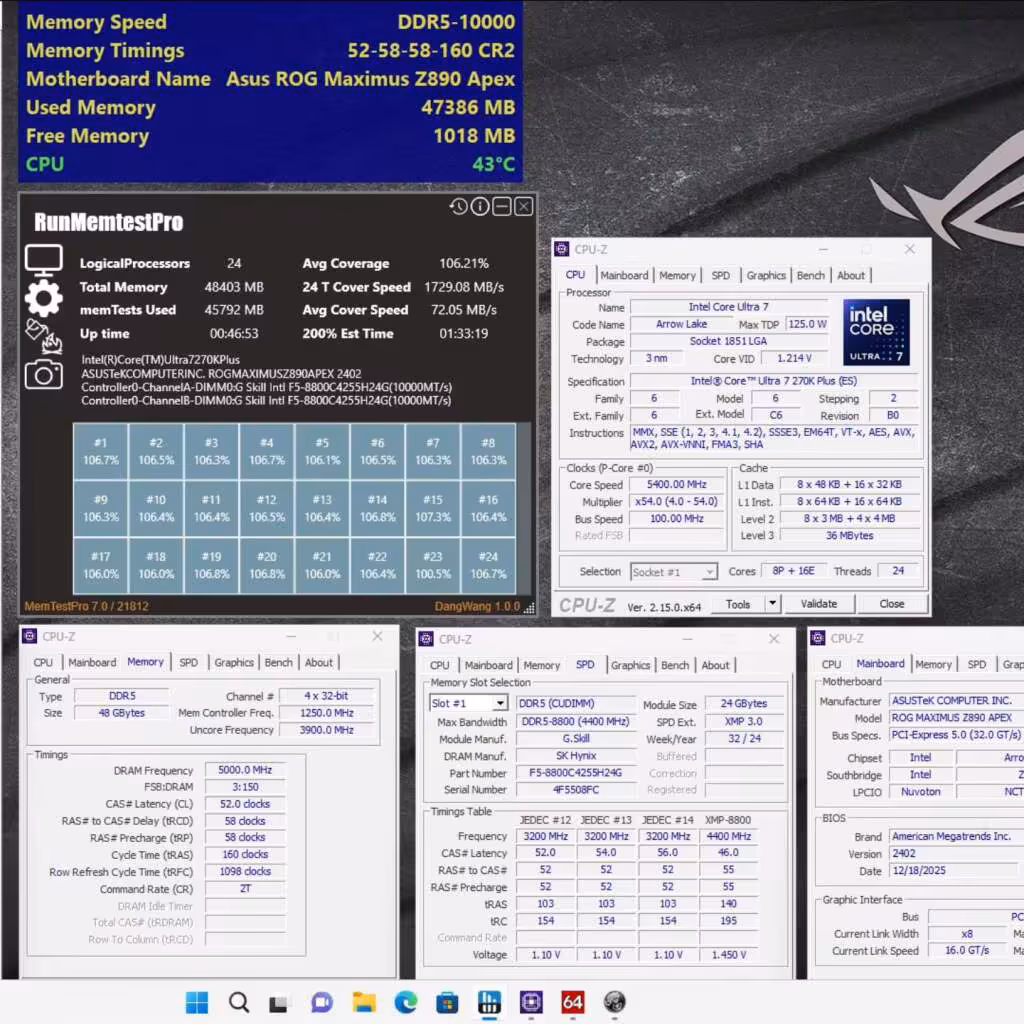Open the Chat icon on taskbar
This screenshot has height=1024, width=1024.
(x=321, y=1002)
